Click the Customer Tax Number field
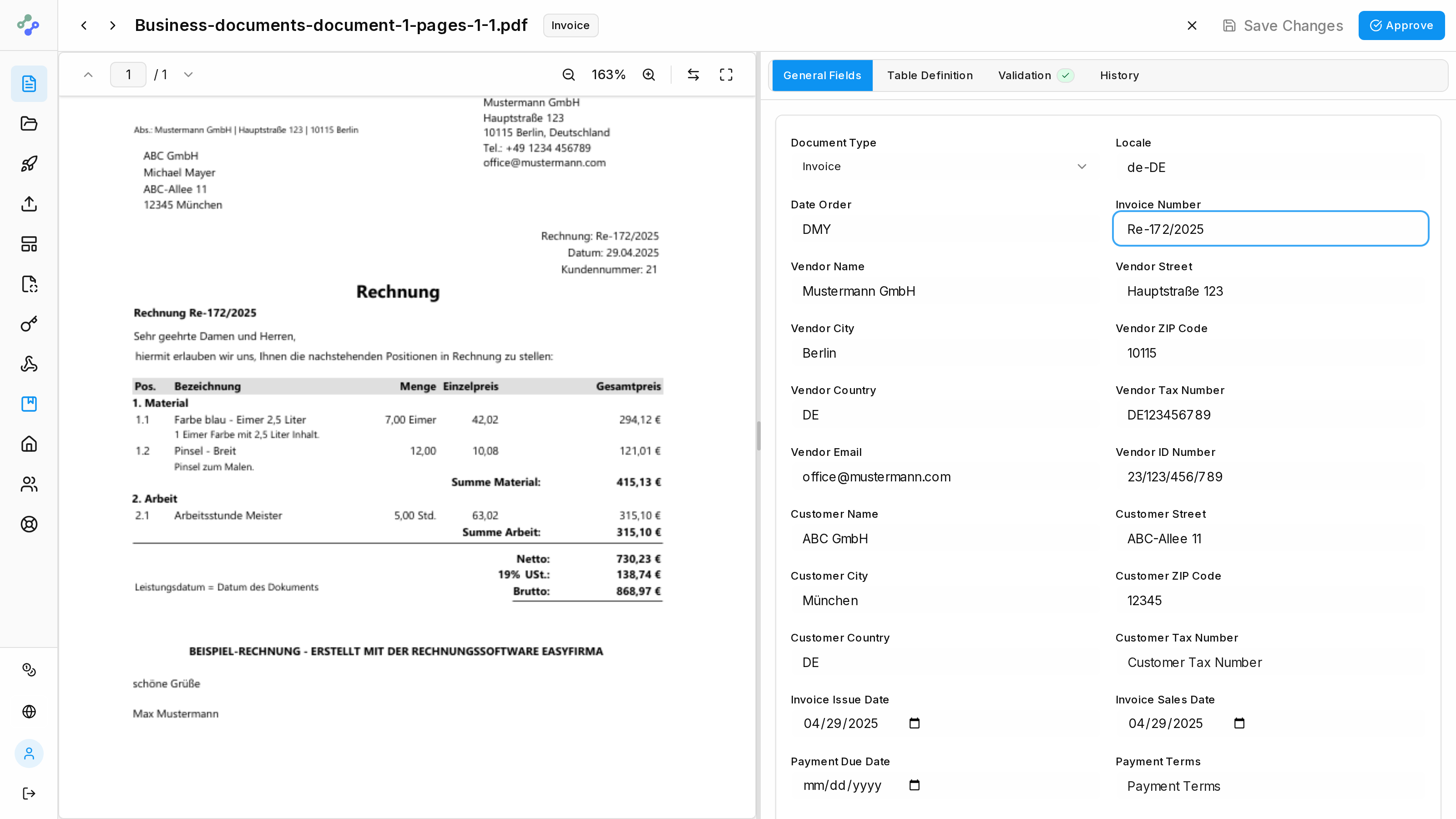Viewport: 1456px width, 819px height. coord(1271,662)
